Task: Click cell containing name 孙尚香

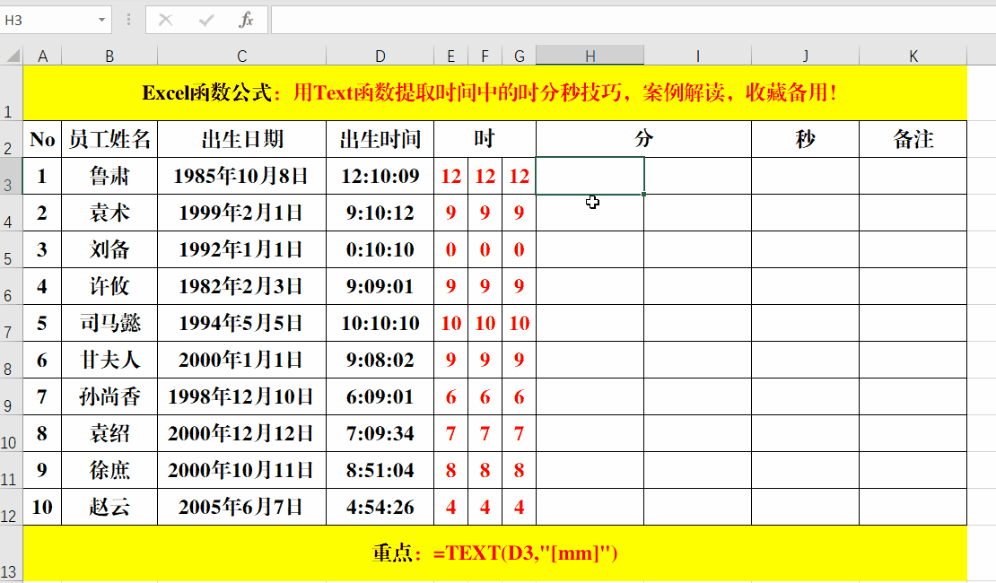Action: (109, 397)
